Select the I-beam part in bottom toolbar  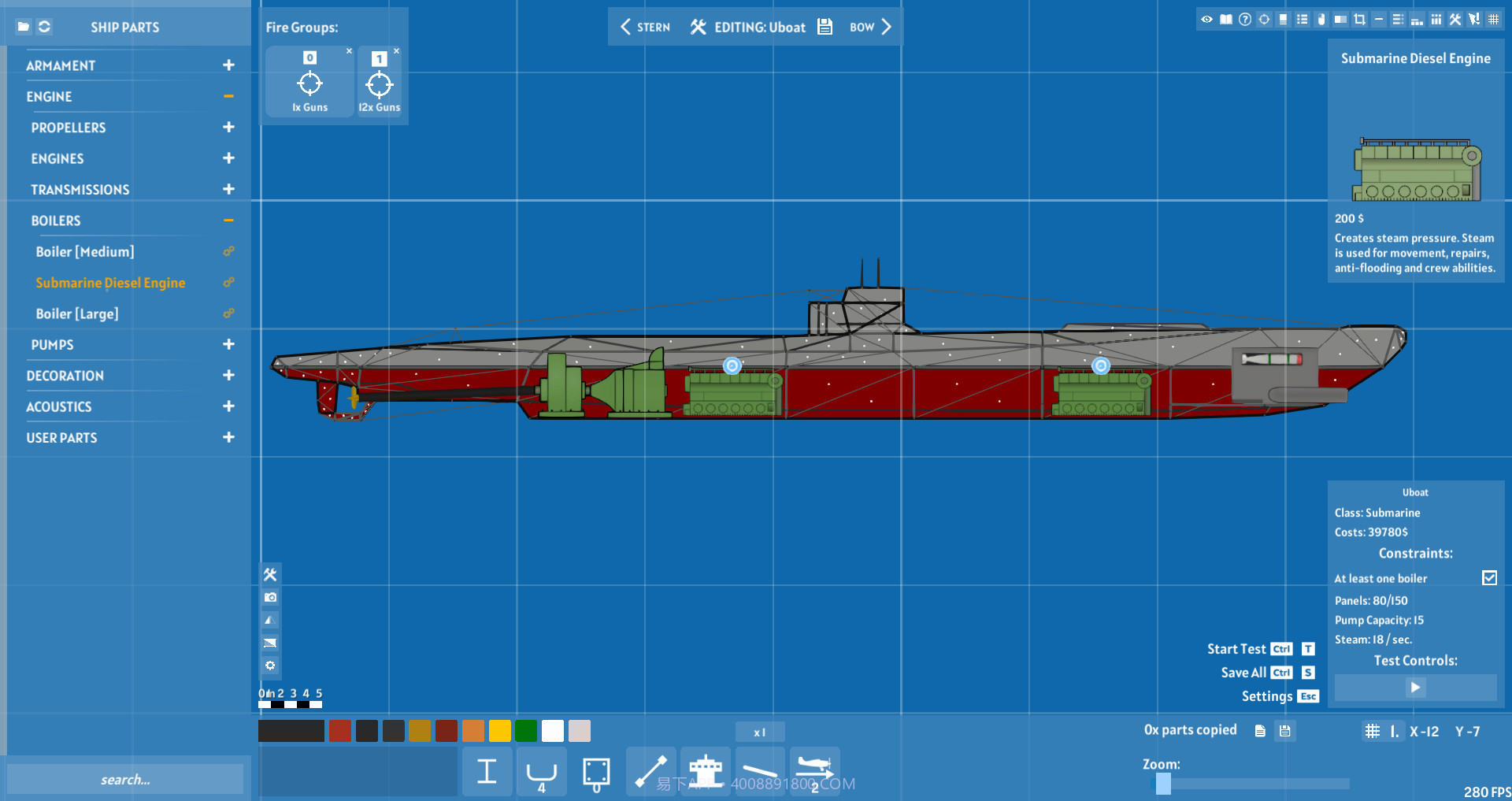tap(487, 772)
